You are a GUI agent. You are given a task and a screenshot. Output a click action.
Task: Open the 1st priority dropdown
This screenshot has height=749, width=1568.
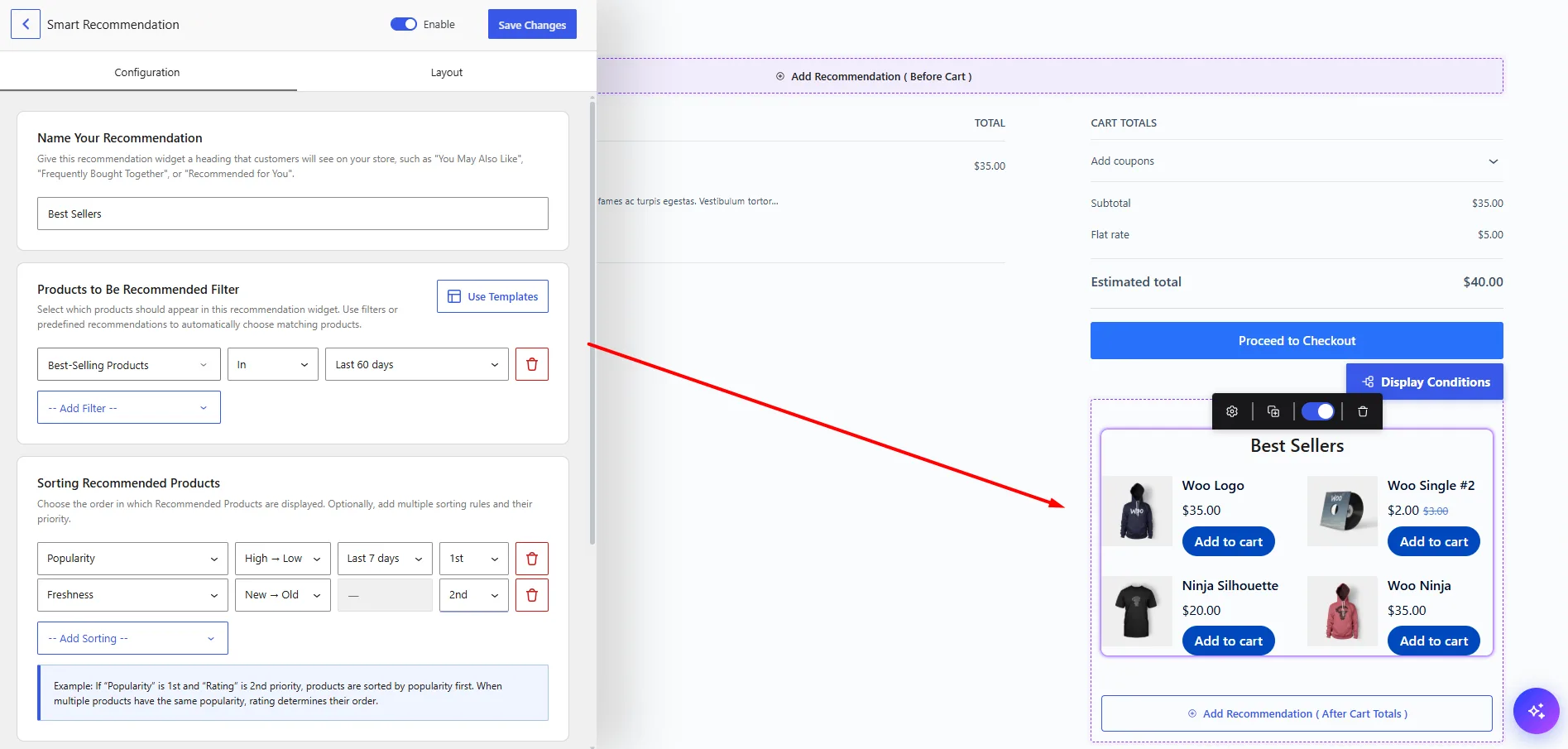pos(474,559)
